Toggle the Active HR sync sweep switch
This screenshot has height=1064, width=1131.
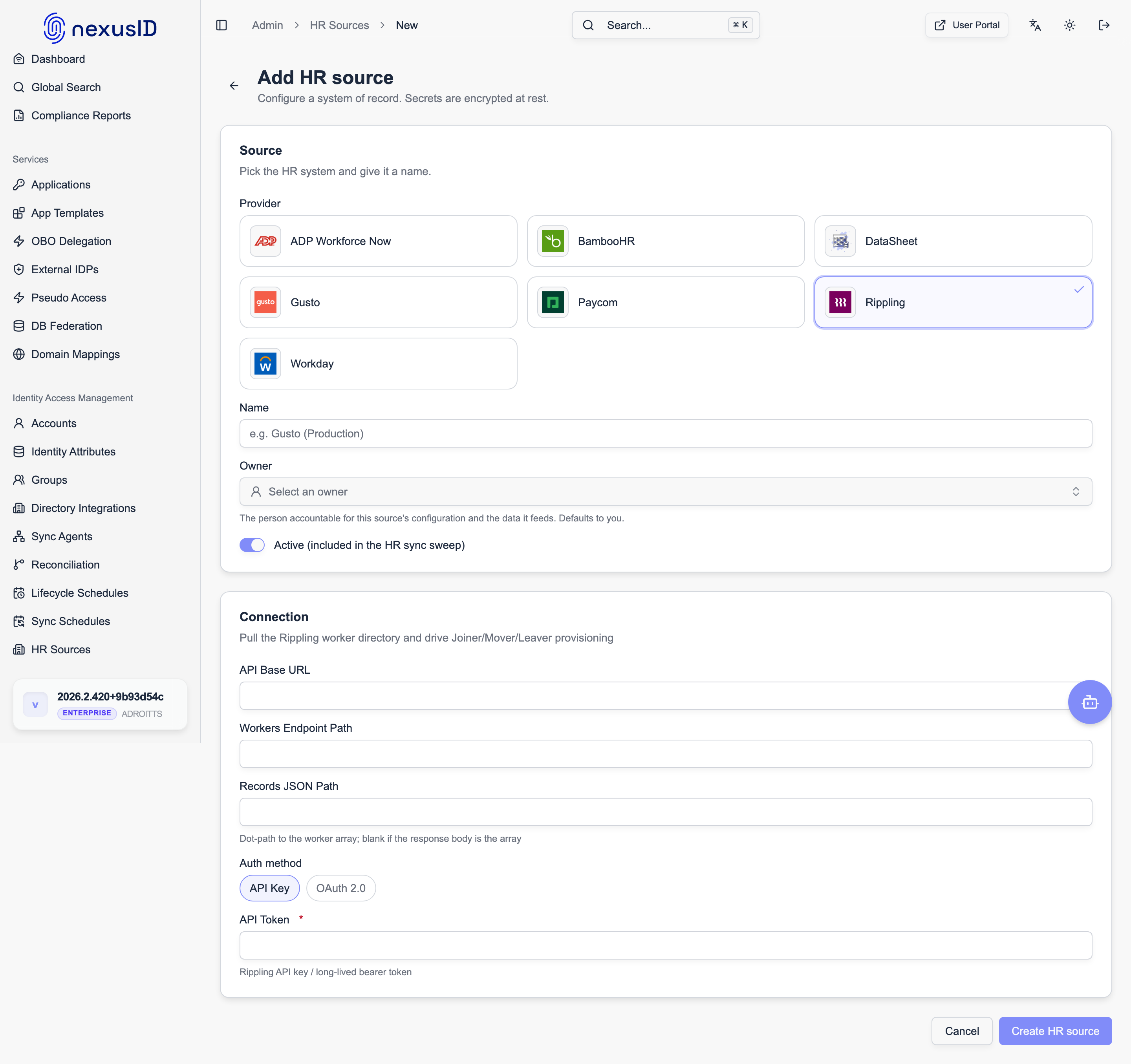point(252,545)
